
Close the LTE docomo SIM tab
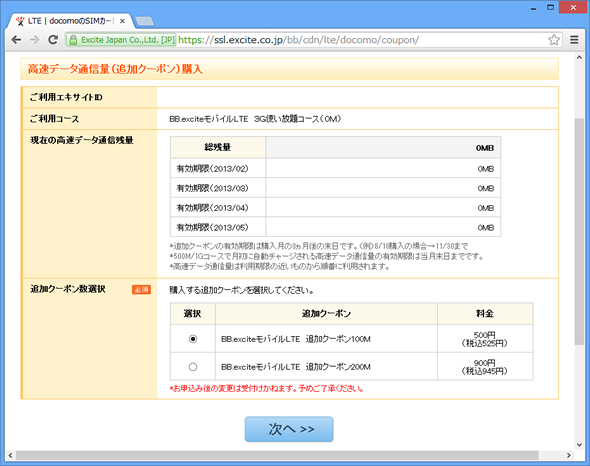coord(122,21)
